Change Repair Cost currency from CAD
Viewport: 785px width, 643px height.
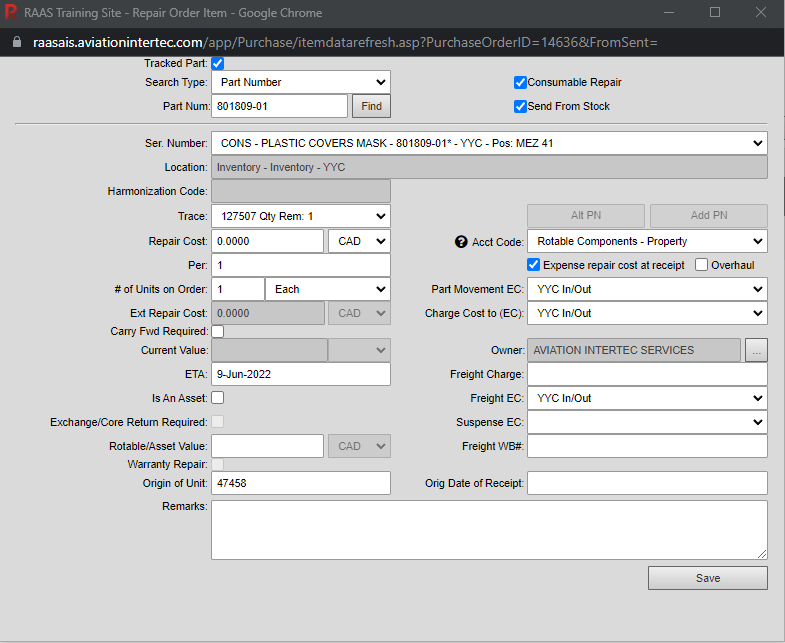click(358, 241)
